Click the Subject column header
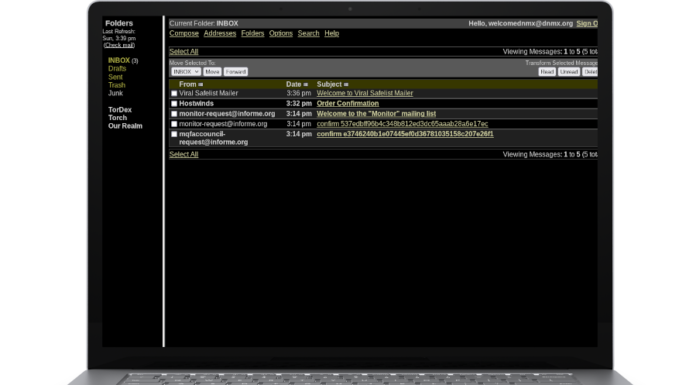Image resolution: width=696 pixels, height=385 pixels. tap(329, 84)
